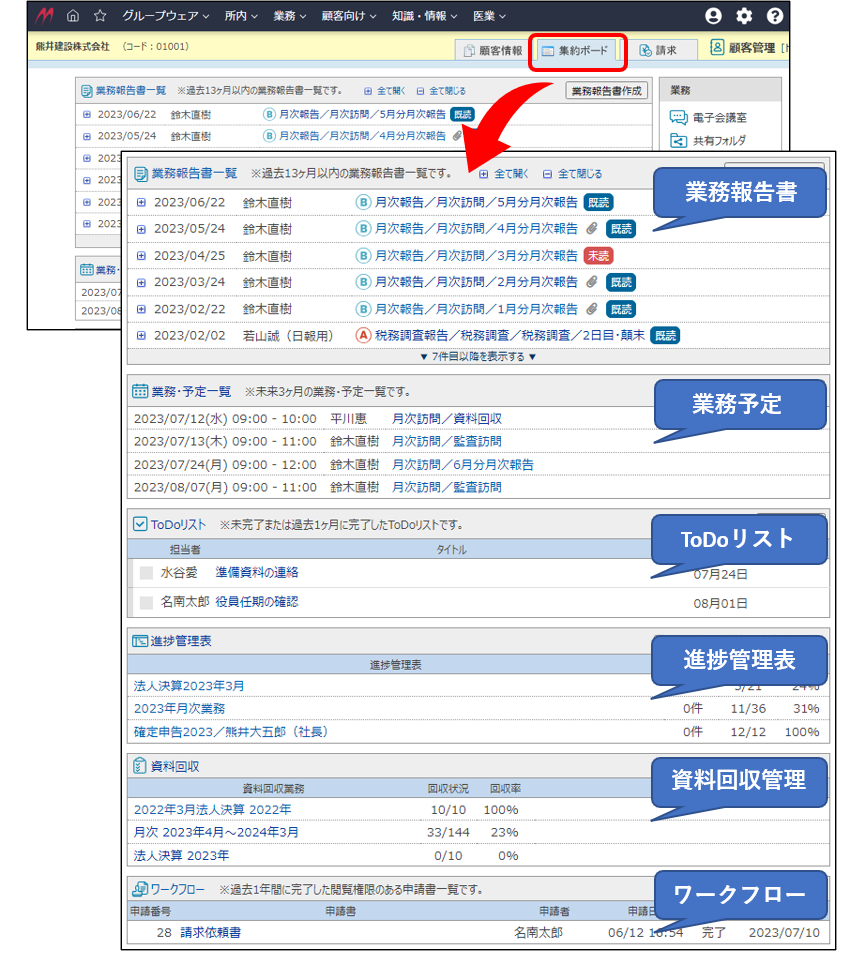
Task: Click the help question mark icon
Action: pyautogui.click(x=775, y=16)
